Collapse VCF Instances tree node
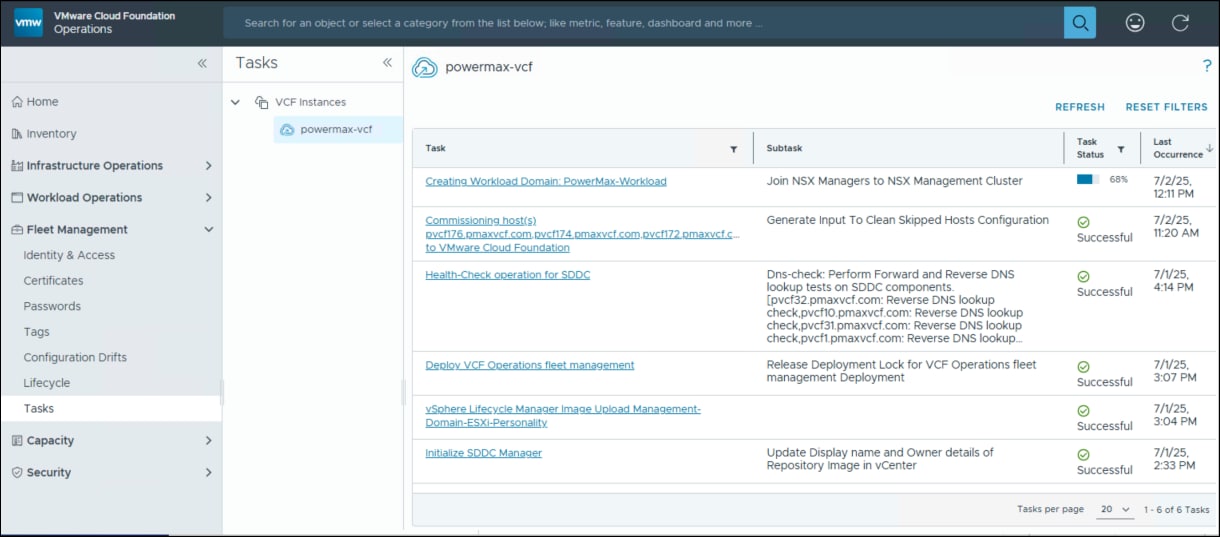The image size is (1220, 537). 236,102
